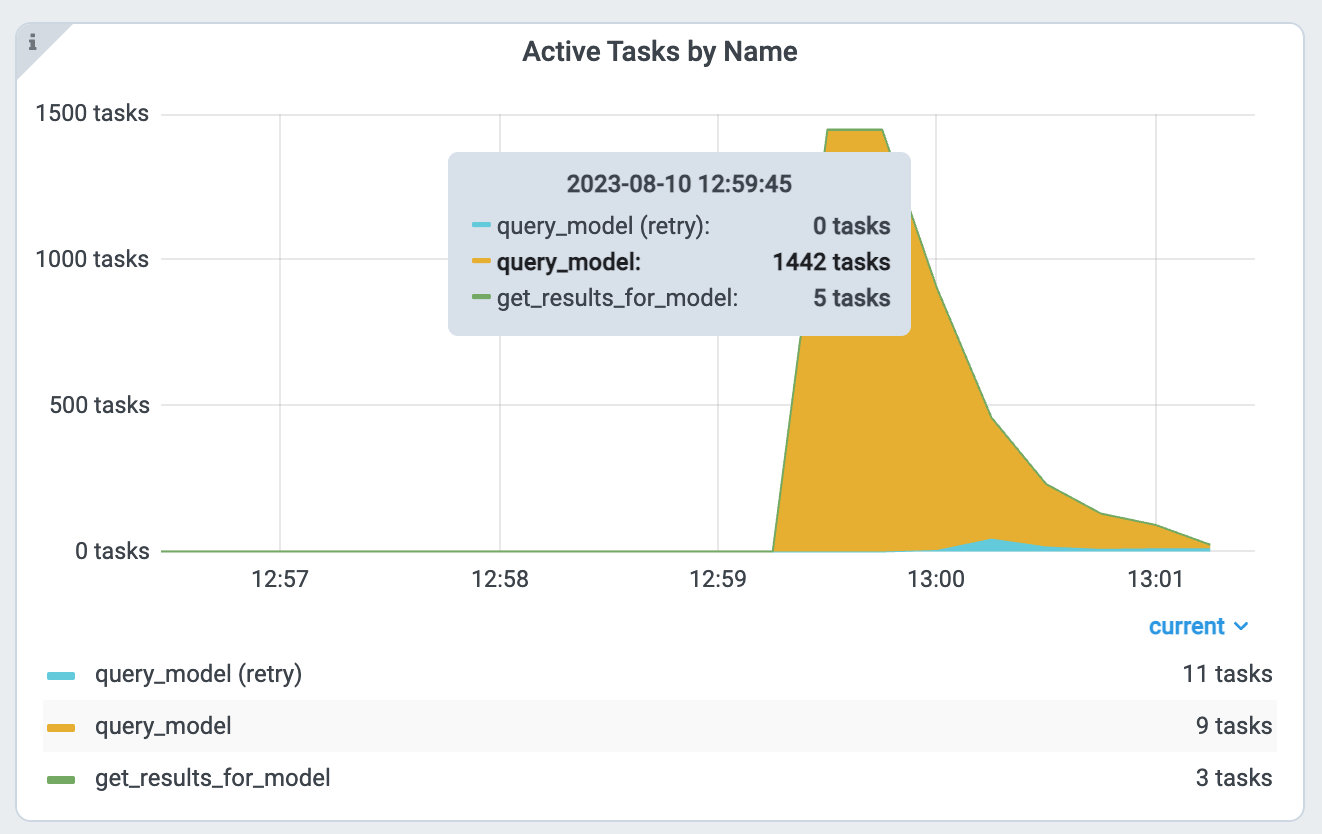1322x834 pixels.
Task: Toggle the query_model legend series
Action: click(x=163, y=726)
